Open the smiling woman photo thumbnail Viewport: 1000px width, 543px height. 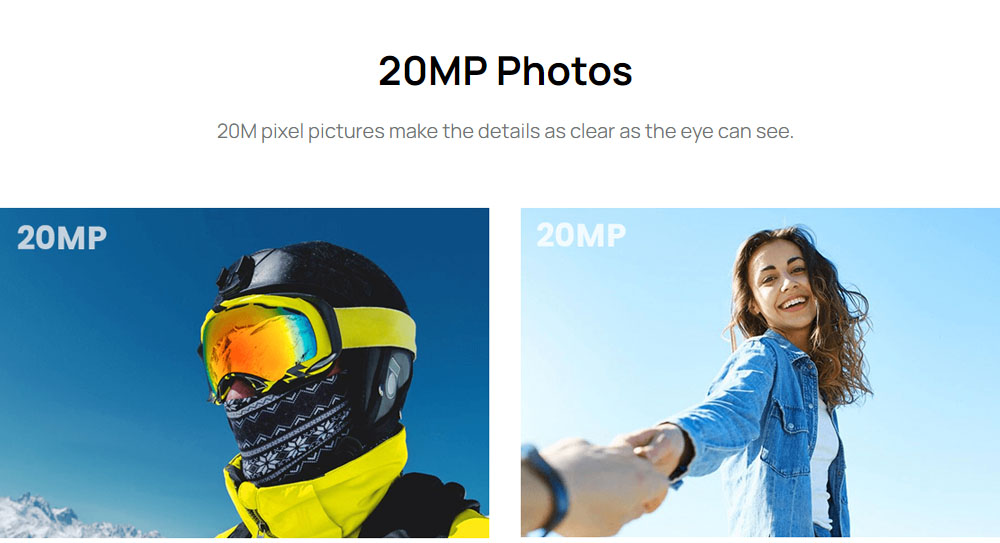(760, 373)
